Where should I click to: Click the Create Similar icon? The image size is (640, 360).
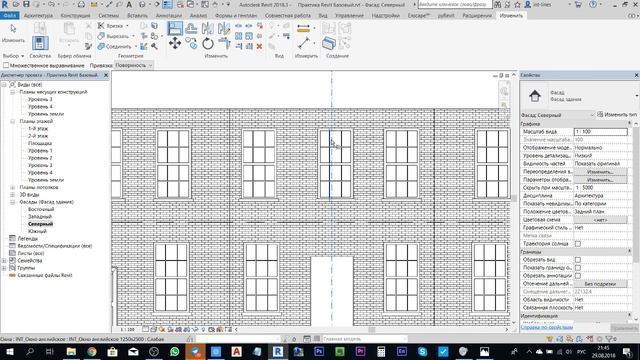click(x=329, y=43)
